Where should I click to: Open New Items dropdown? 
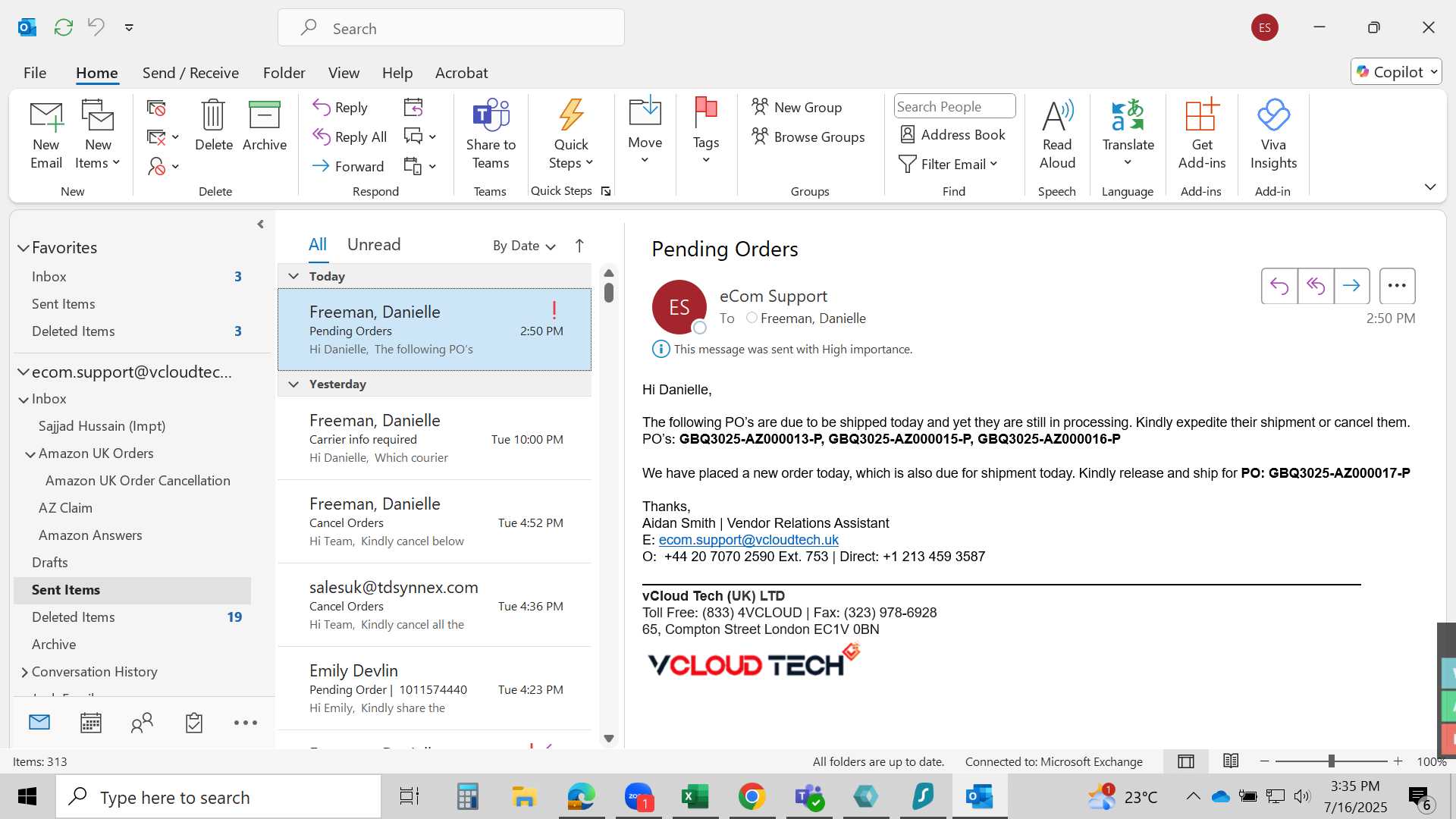point(98,135)
